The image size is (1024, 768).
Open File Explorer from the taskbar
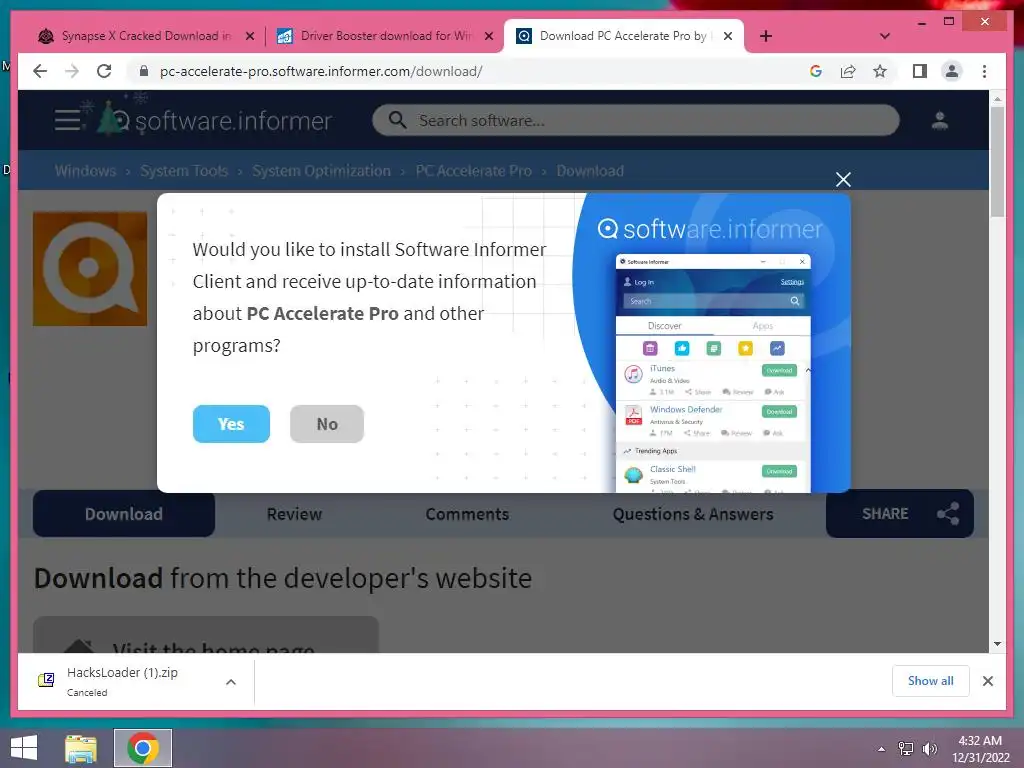[81, 748]
